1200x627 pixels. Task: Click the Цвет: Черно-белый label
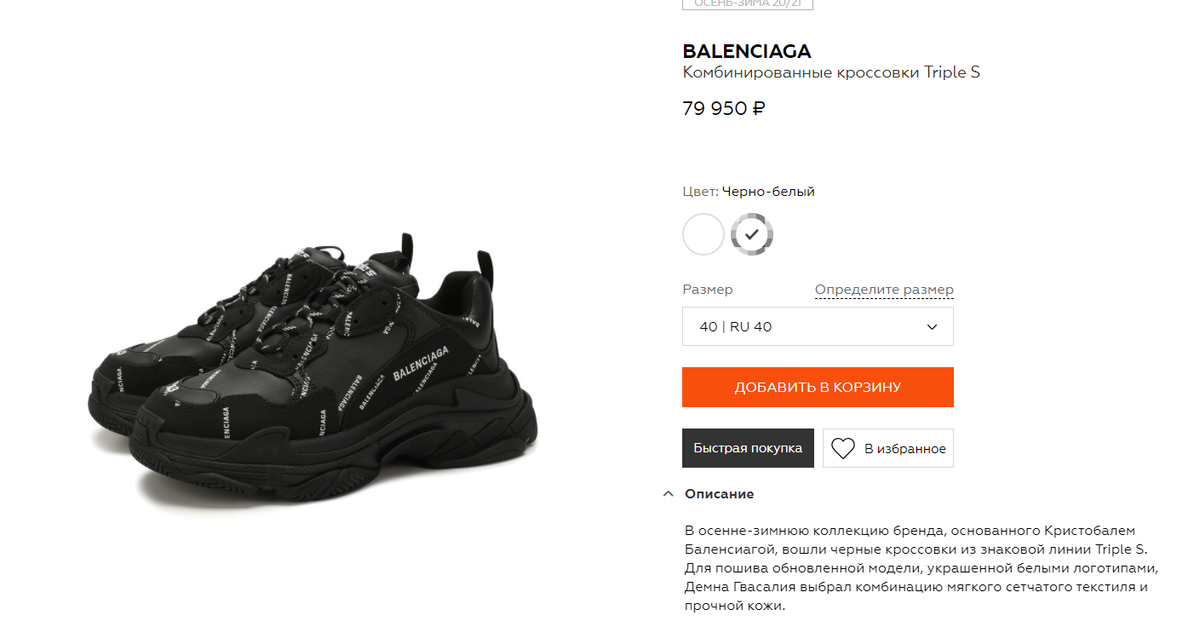click(x=749, y=191)
